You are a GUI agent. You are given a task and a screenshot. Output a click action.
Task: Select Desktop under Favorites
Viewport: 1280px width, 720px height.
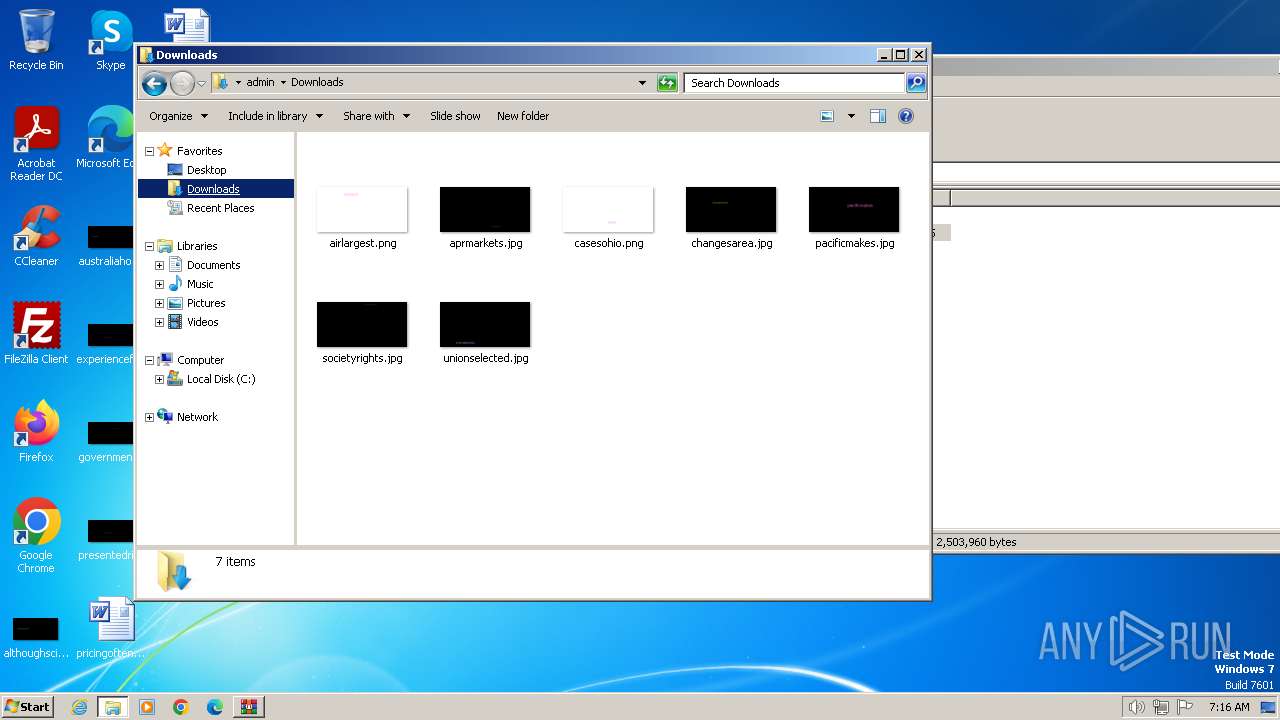[x=206, y=170]
